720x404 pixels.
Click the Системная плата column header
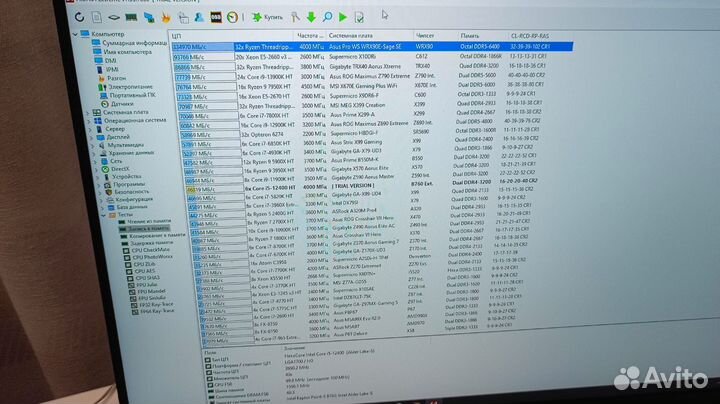pos(353,34)
